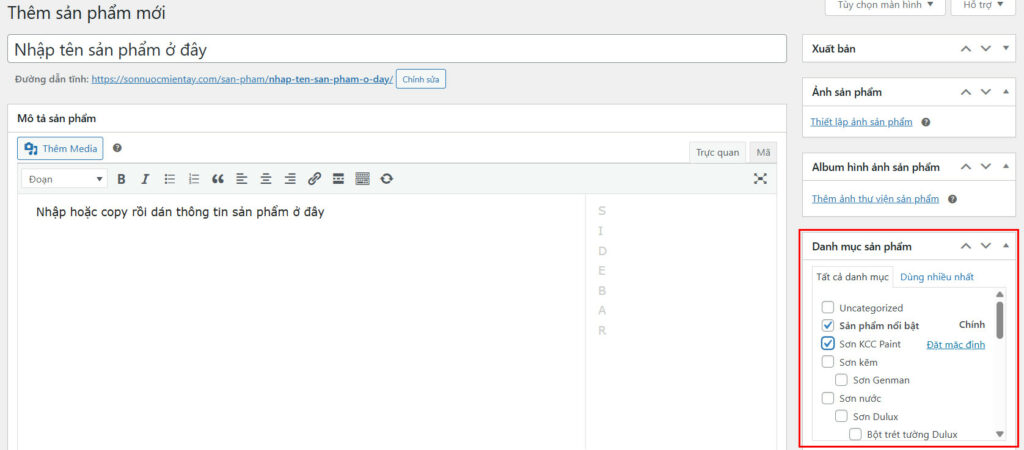1024x450 pixels.
Task: Move Album hình ảnh sản phẩm panel up
Action: pyautogui.click(x=966, y=167)
